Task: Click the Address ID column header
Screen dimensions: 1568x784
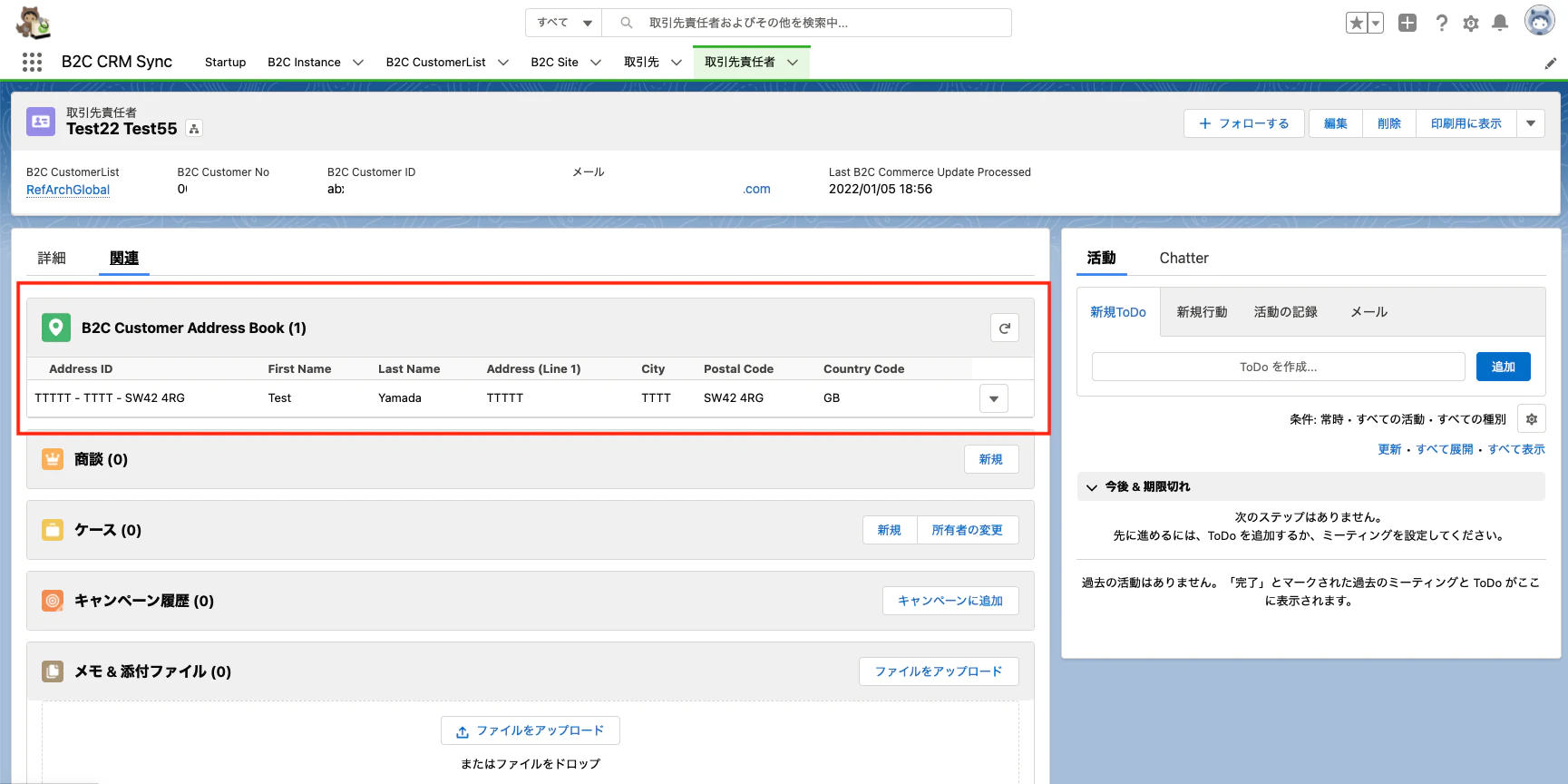Action: tap(81, 369)
